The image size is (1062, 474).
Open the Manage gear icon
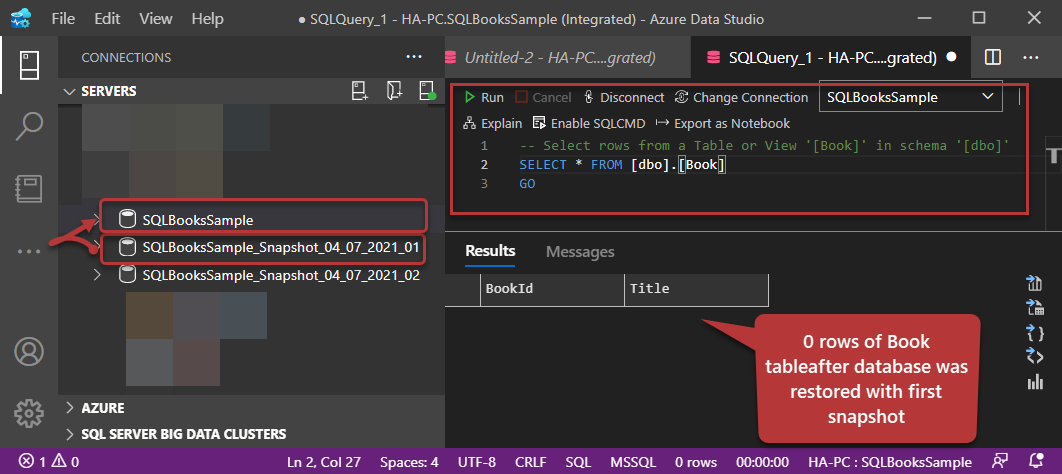pos(29,412)
